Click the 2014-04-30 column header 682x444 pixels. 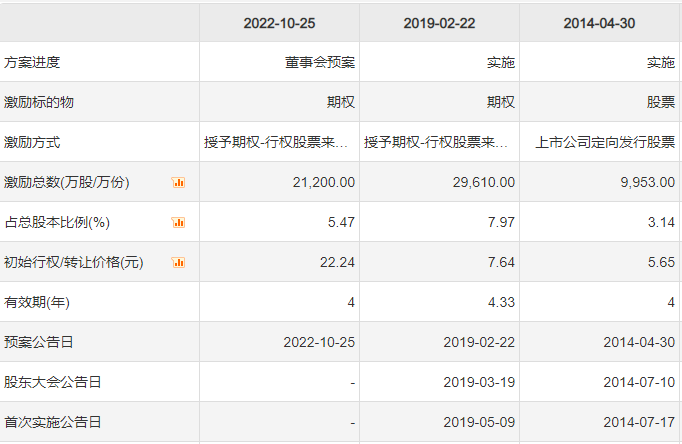pos(599,22)
